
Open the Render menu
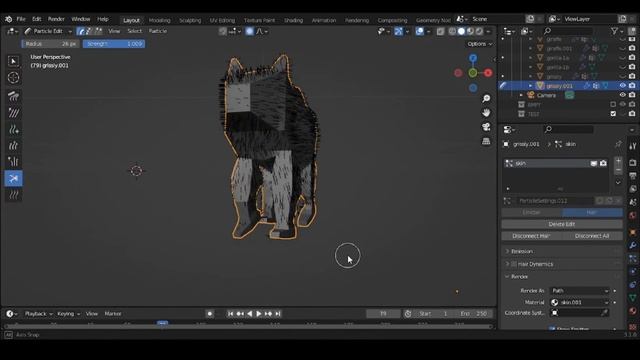[56, 19]
